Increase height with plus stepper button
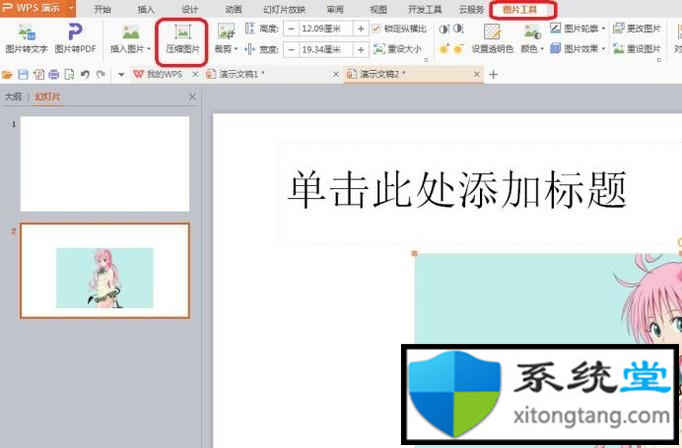682x448 pixels. [x=360, y=29]
